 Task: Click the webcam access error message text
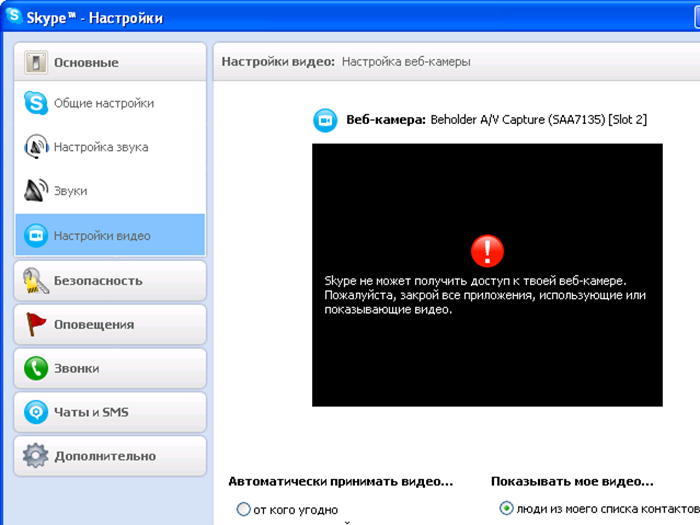point(485,295)
